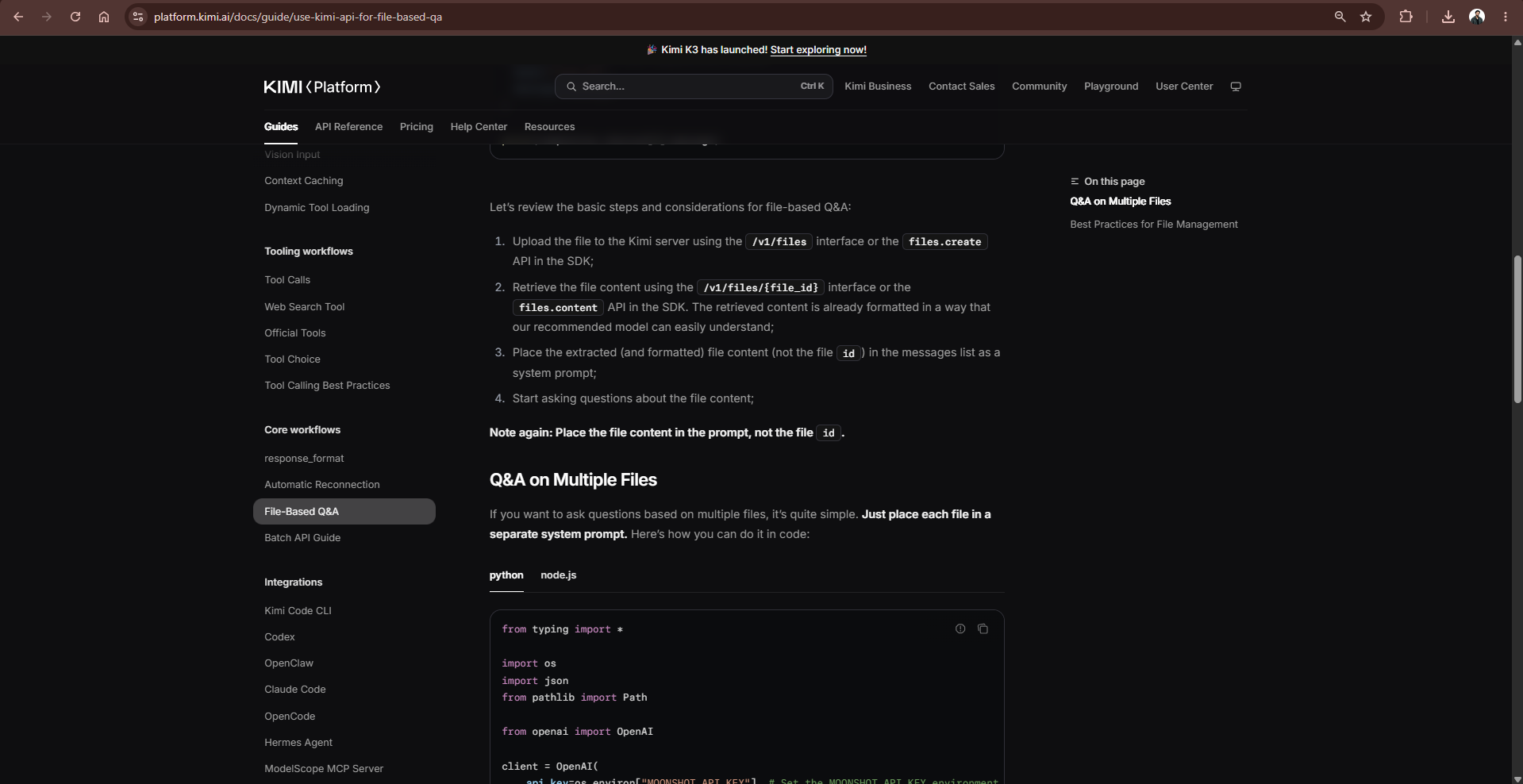Open the Start exploring now link
The height and width of the screenshot is (784, 1523).
818,49
